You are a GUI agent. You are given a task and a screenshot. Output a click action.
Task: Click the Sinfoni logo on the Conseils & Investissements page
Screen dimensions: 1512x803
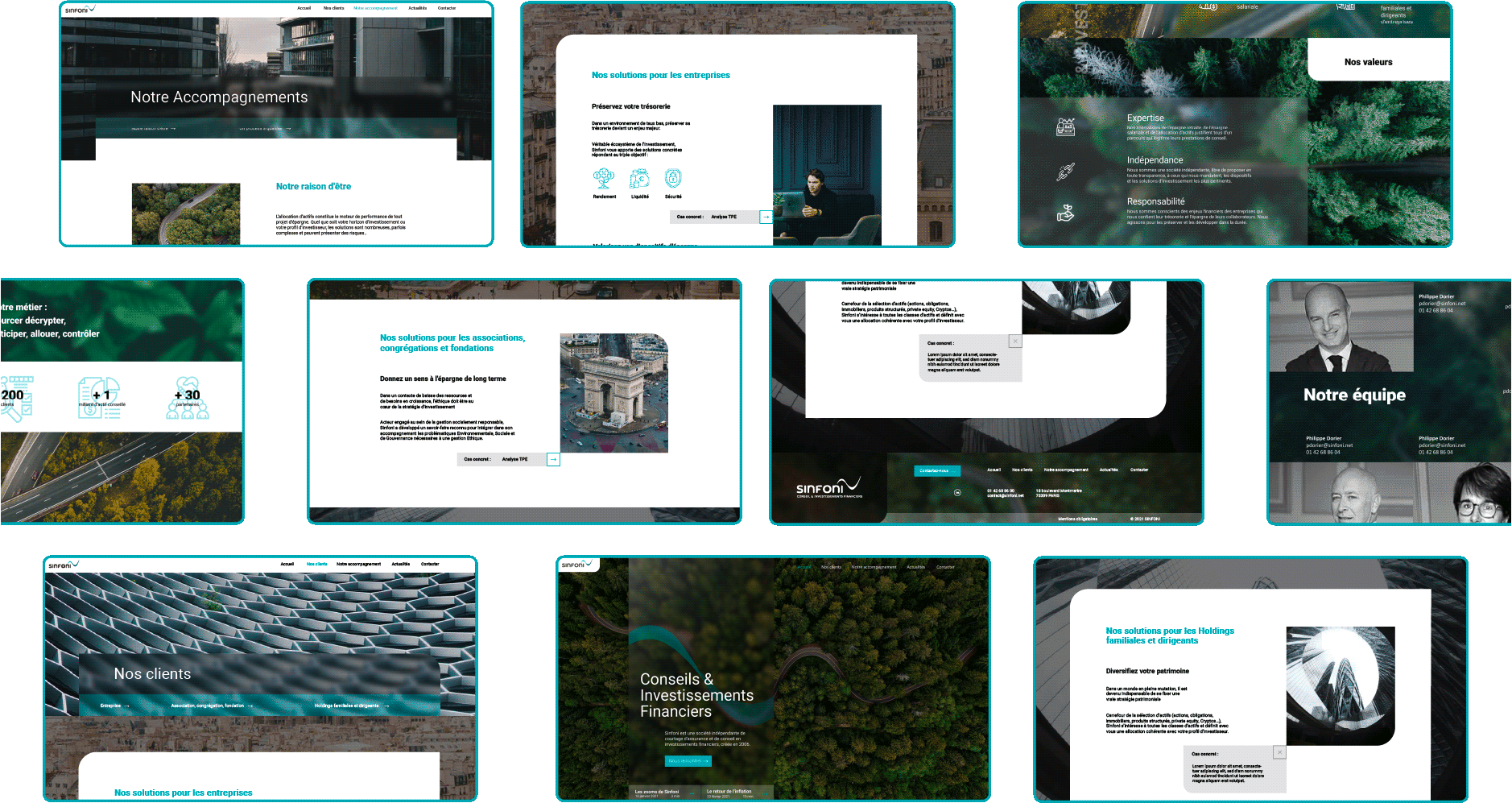[x=576, y=565]
